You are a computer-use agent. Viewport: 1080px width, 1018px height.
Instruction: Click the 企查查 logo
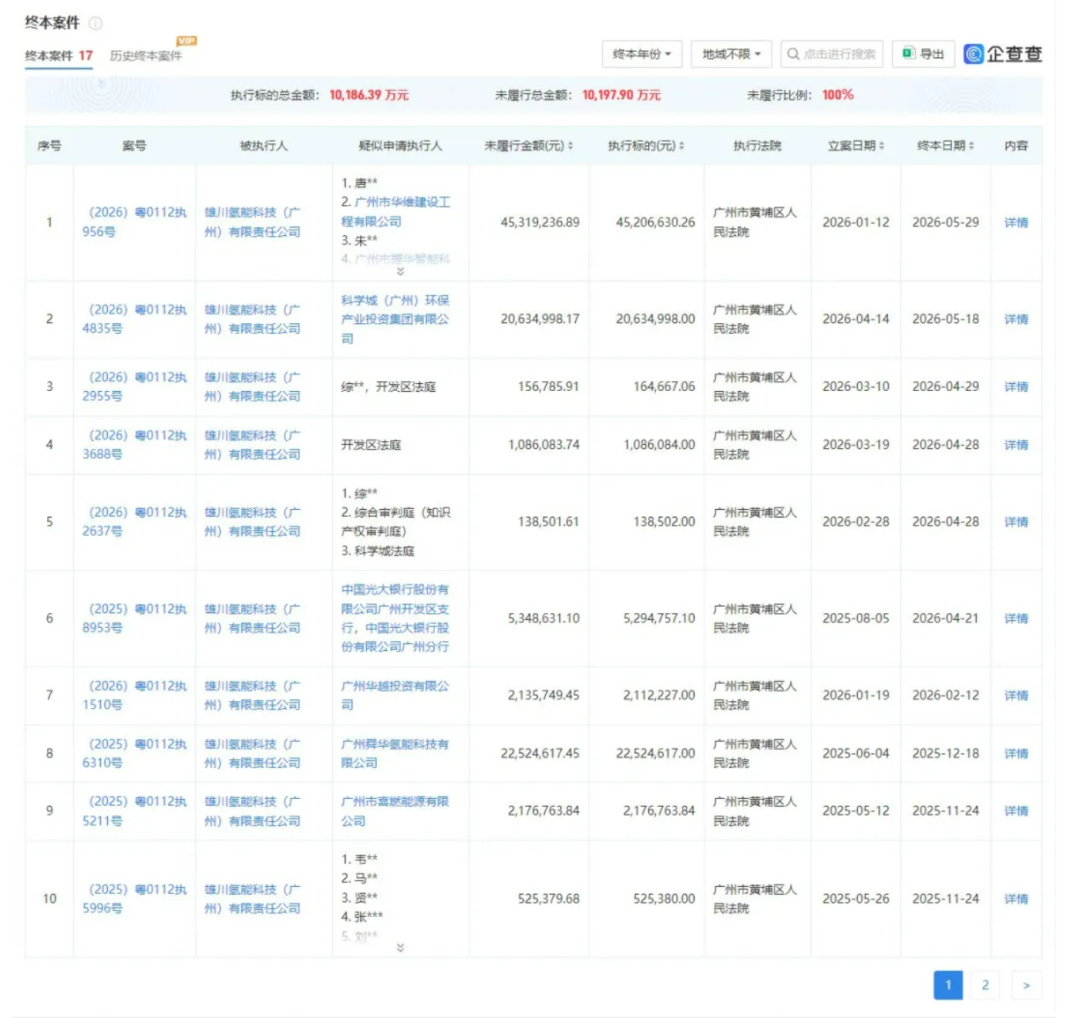pyautogui.click(x=1003, y=54)
